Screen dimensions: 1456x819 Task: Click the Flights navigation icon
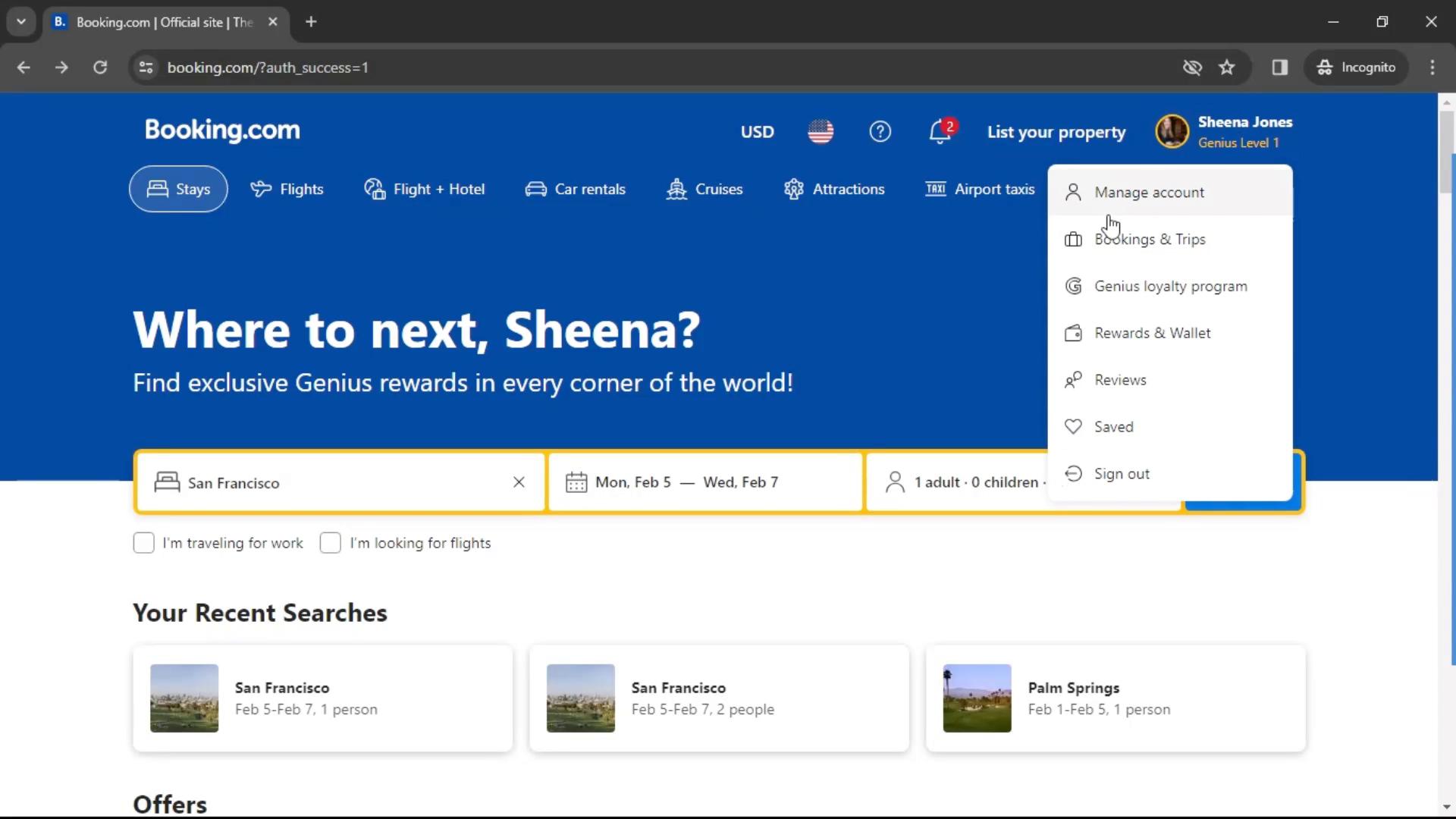pos(259,188)
